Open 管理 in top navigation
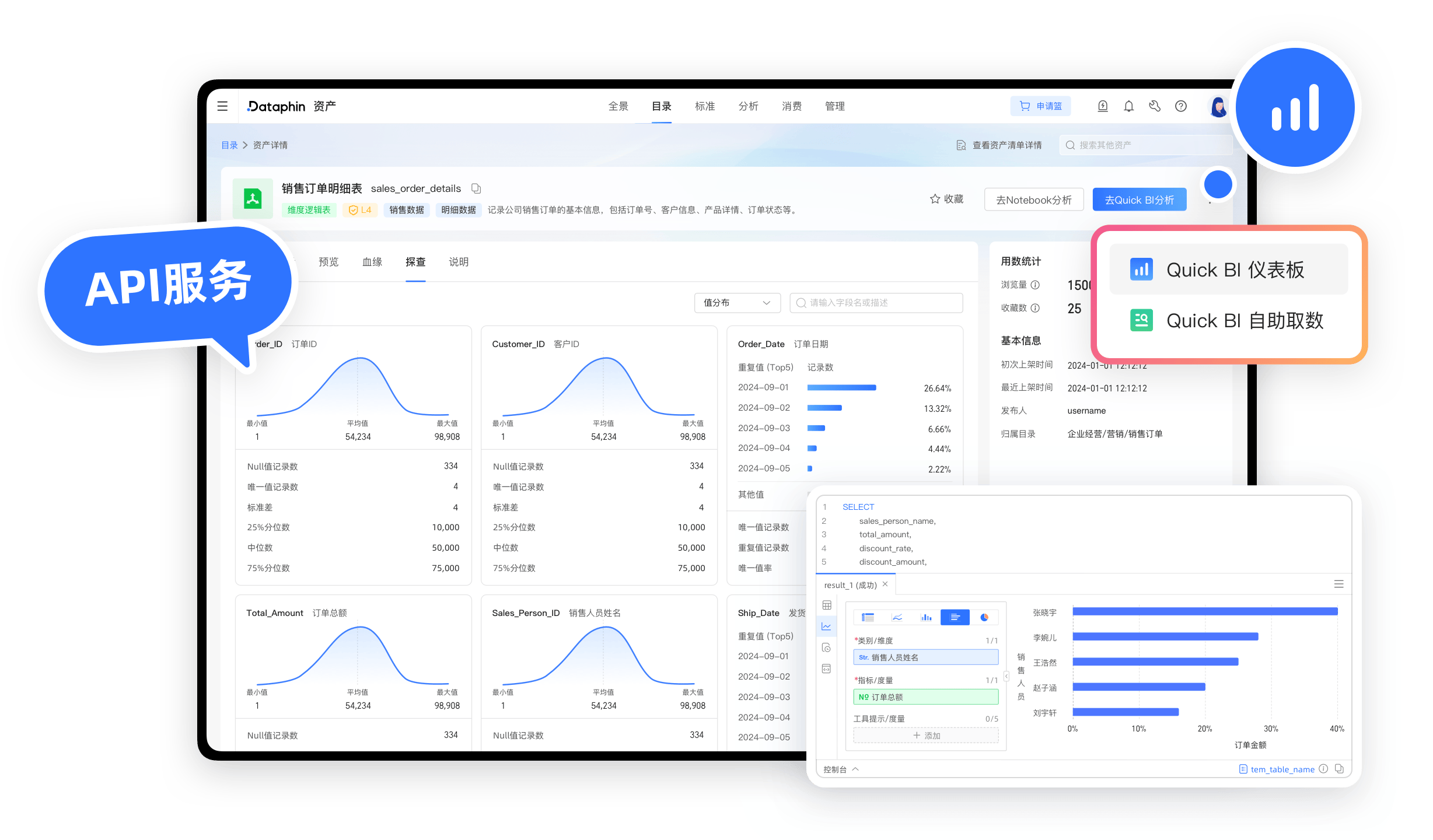Screen dimensions: 1433x840 (x=835, y=106)
